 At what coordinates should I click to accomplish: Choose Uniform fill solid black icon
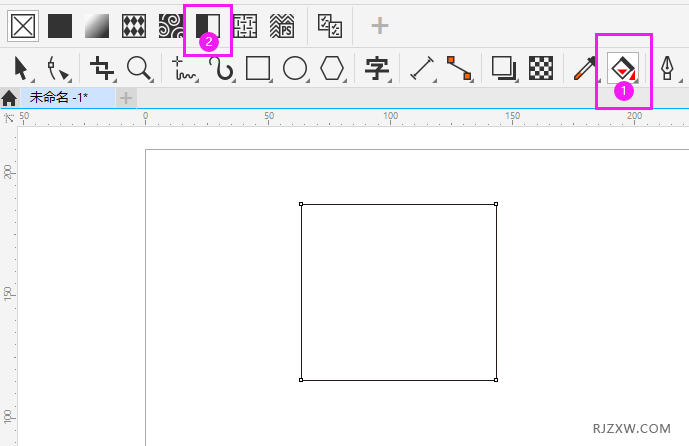click(60, 26)
